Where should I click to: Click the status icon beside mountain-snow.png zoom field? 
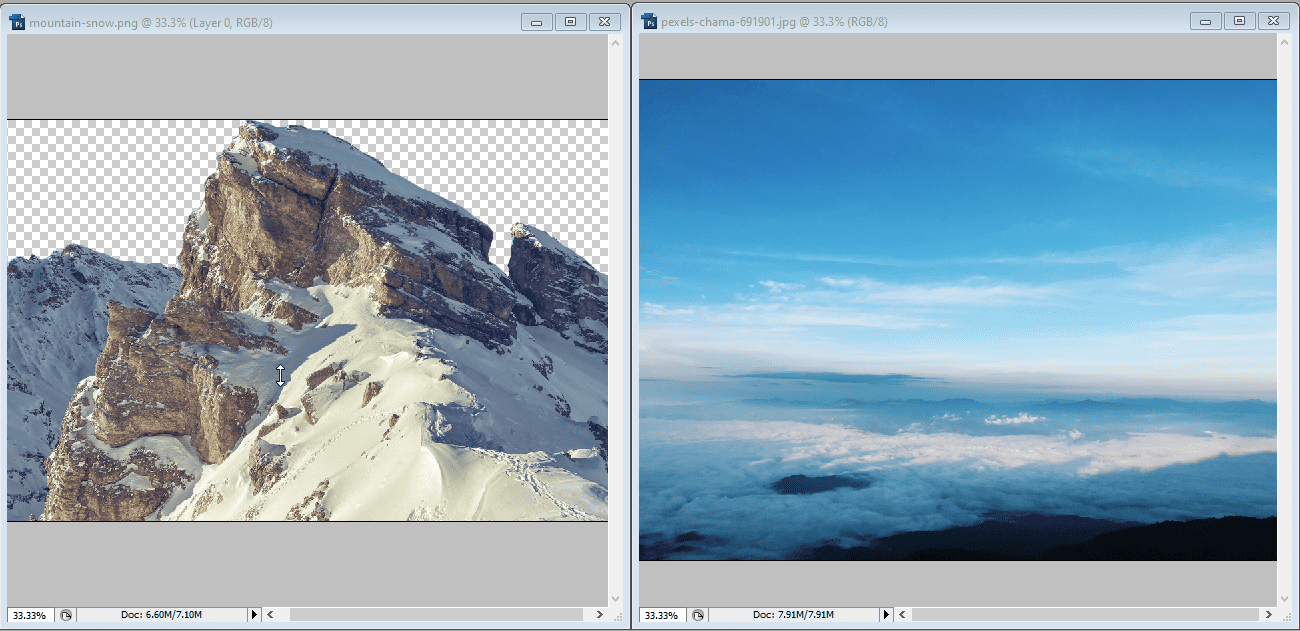tap(66, 614)
